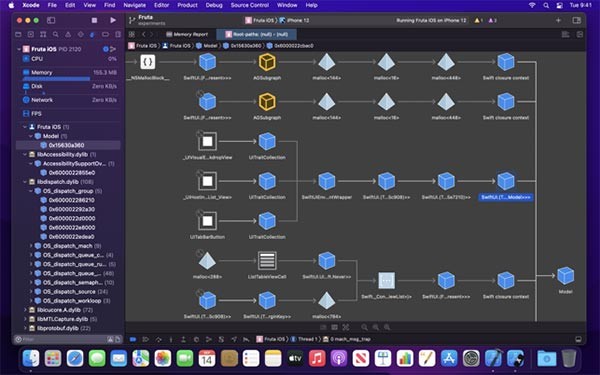
Task: Expand the OS_dispatch_mach group
Action: click(x=31, y=246)
